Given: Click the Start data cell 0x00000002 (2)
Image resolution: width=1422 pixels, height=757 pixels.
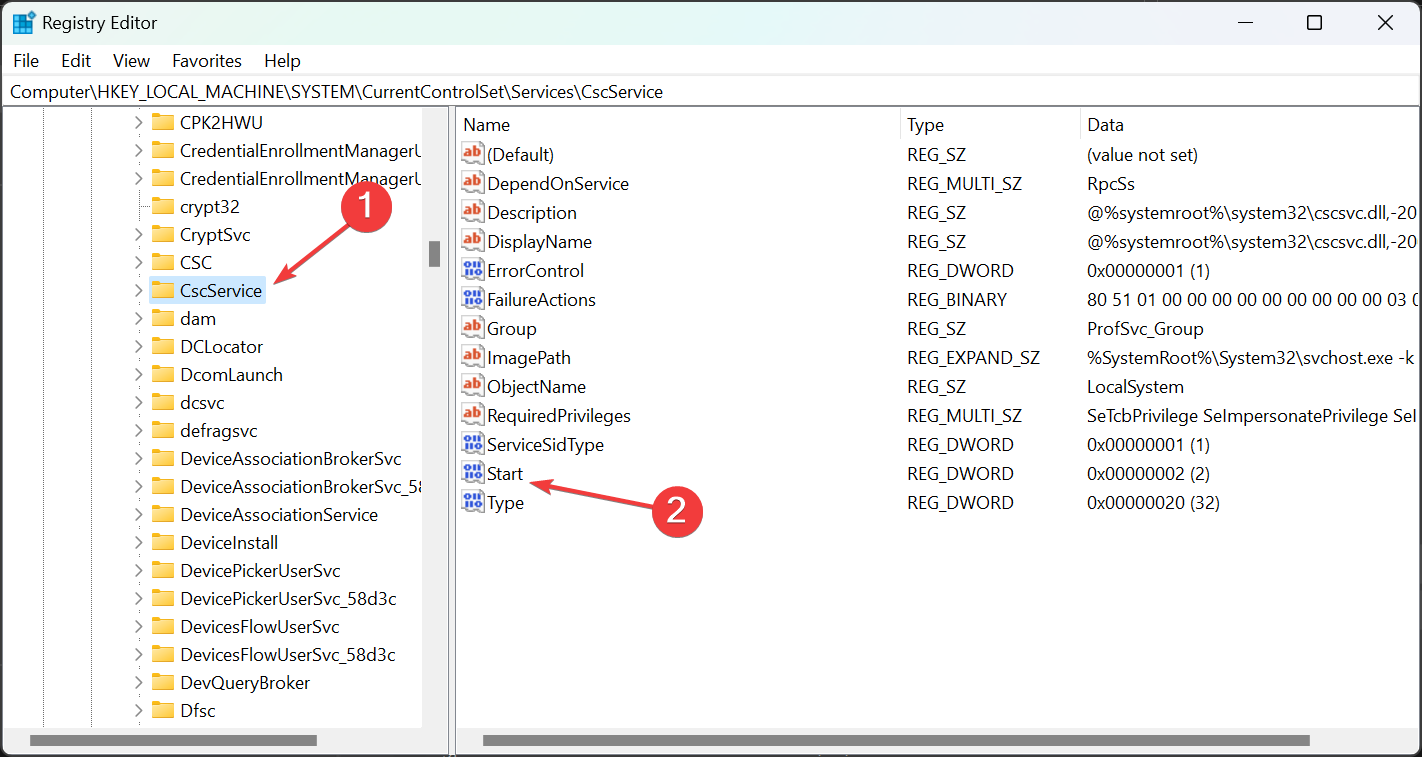Looking at the screenshot, I should (1148, 473).
